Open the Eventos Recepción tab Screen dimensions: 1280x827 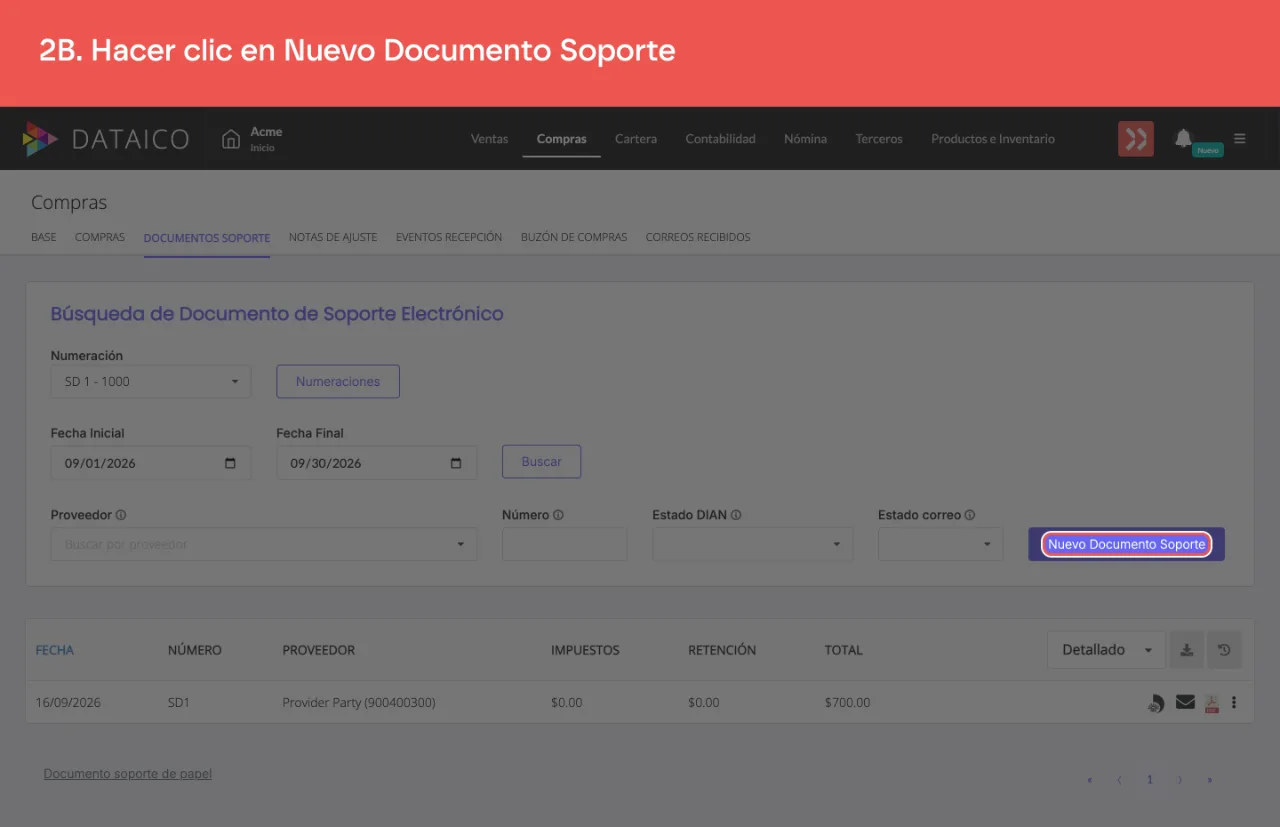coord(449,237)
